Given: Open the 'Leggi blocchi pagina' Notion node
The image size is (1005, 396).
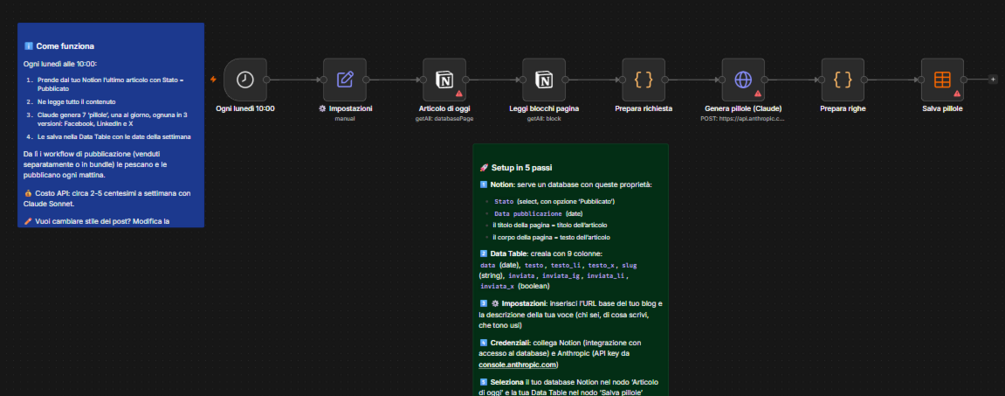Looking at the screenshot, I should (x=544, y=79).
